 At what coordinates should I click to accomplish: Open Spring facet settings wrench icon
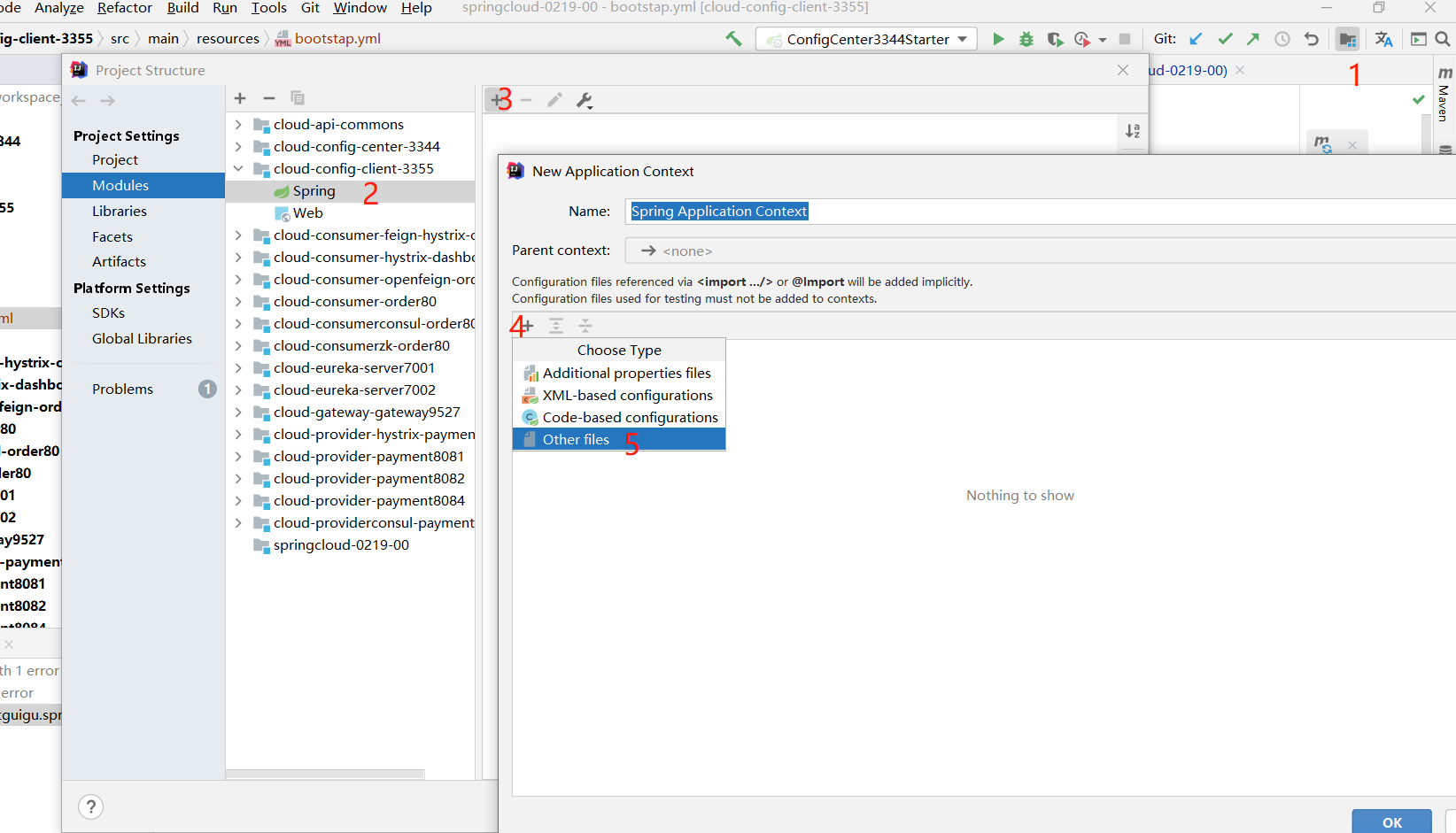pyautogui.click(x=585, y=100)
